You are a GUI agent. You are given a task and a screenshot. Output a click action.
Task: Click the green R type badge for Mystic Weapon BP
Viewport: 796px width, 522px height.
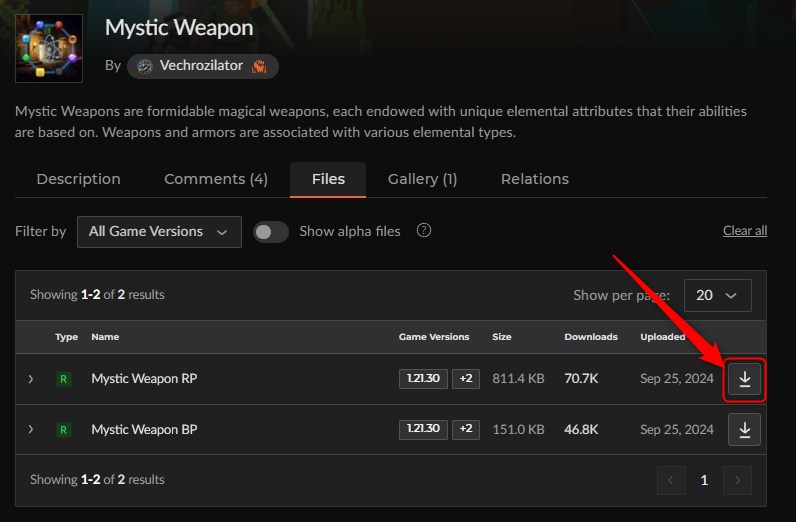pos(63,430)
